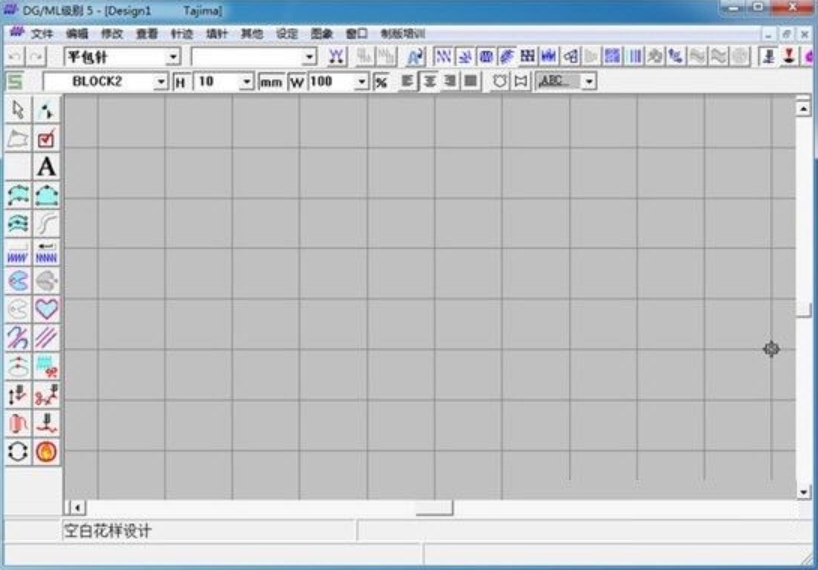The image size is (818, 570).
Task: Open the 针迹 menu
Action: click(x=181, y=34)
